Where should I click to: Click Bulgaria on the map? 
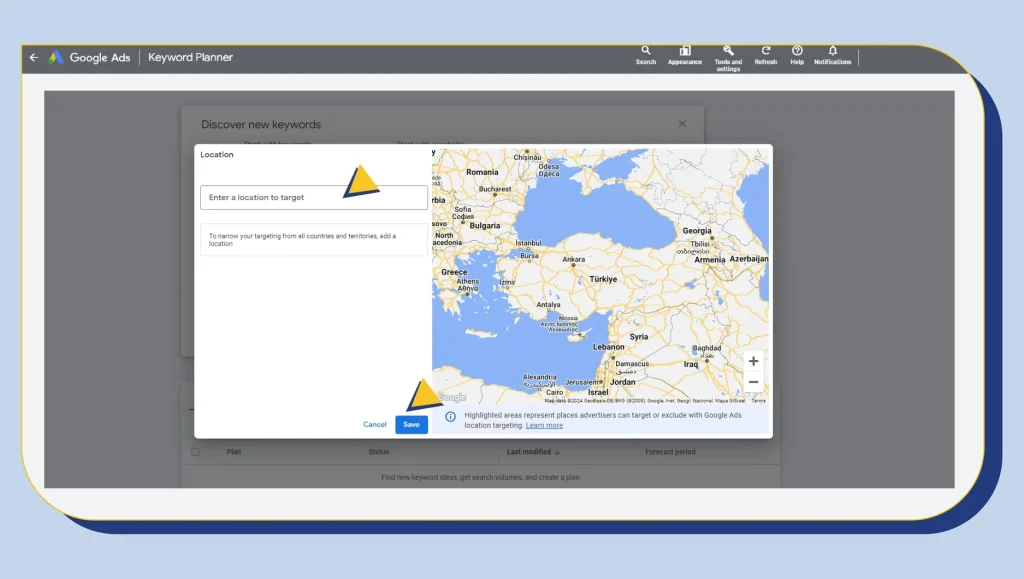(x=485, y=226)
